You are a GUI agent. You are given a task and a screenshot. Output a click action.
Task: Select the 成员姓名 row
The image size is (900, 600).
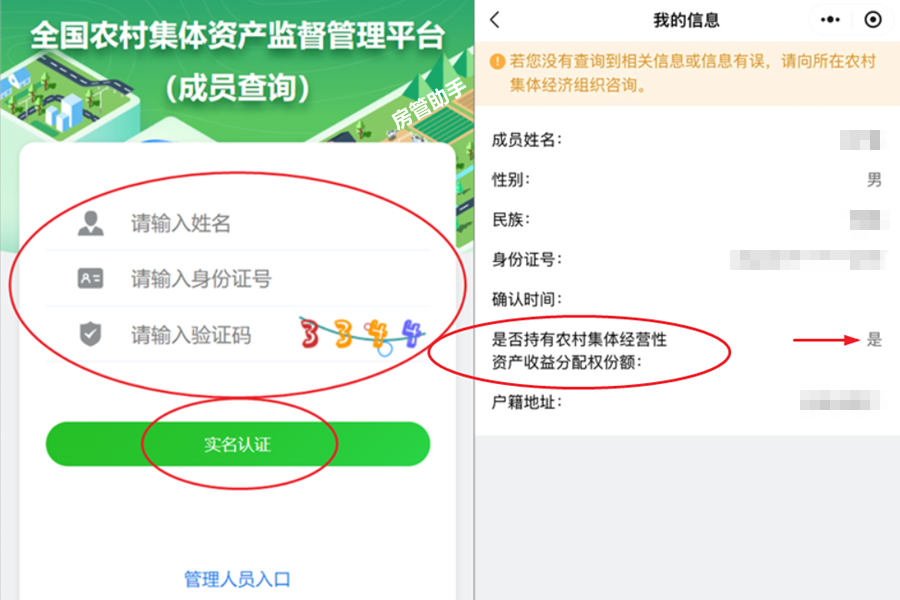pyautogui.click(x=686, y=140)
